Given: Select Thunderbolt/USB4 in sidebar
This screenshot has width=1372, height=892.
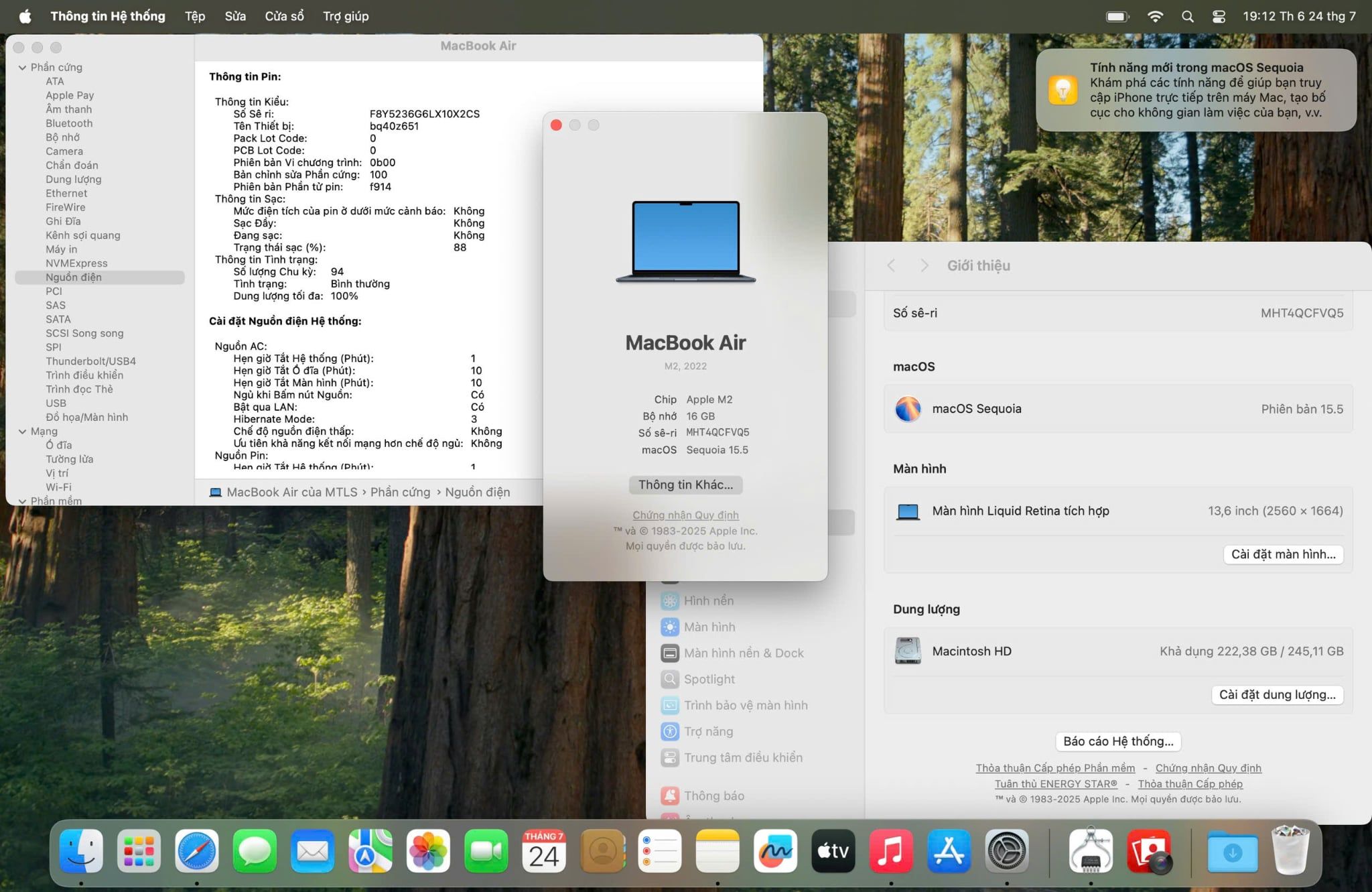Looking at the screenshot, I should (90, 361).
